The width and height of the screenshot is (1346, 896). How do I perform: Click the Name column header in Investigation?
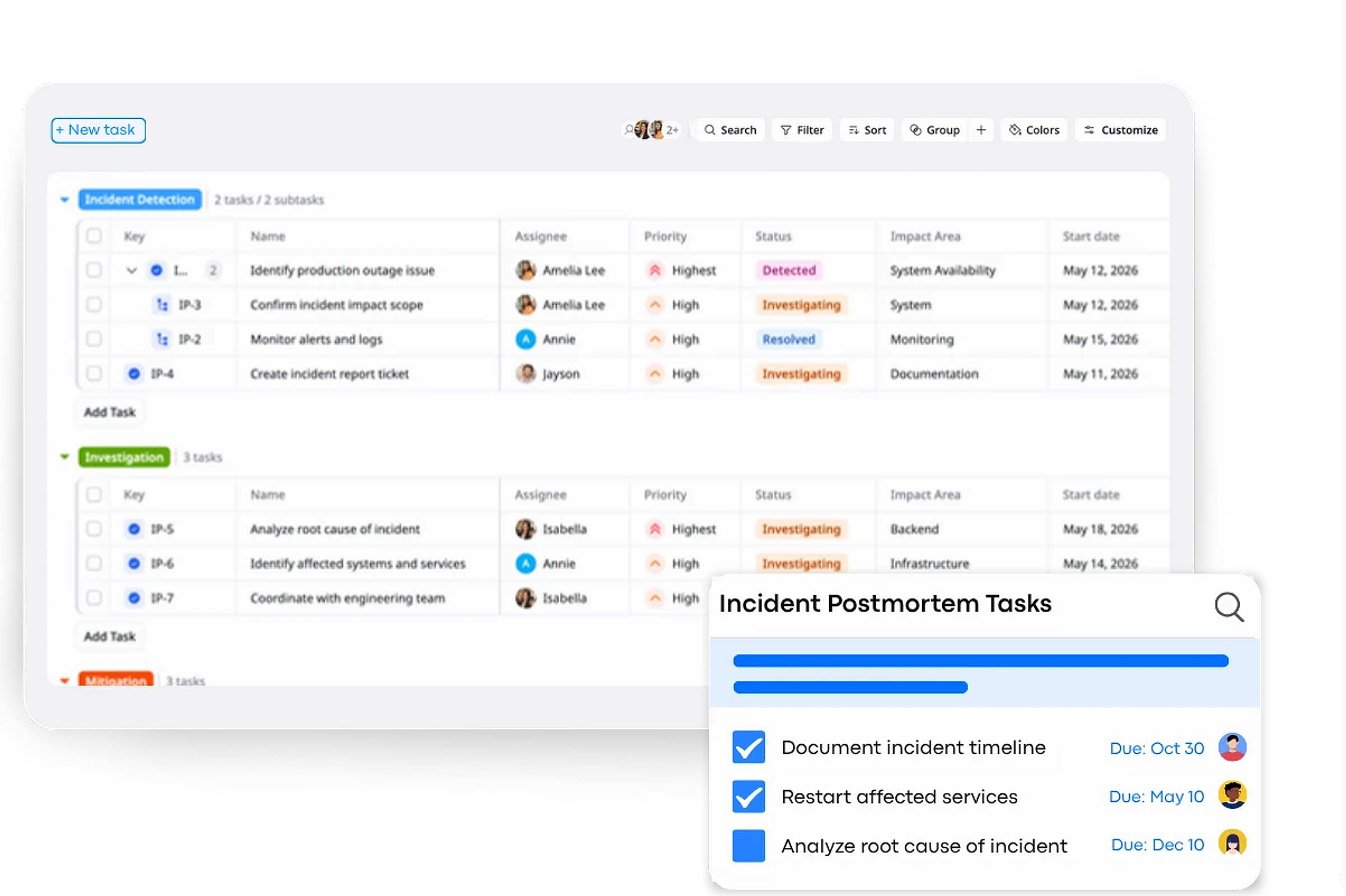(x=268, y=495)
